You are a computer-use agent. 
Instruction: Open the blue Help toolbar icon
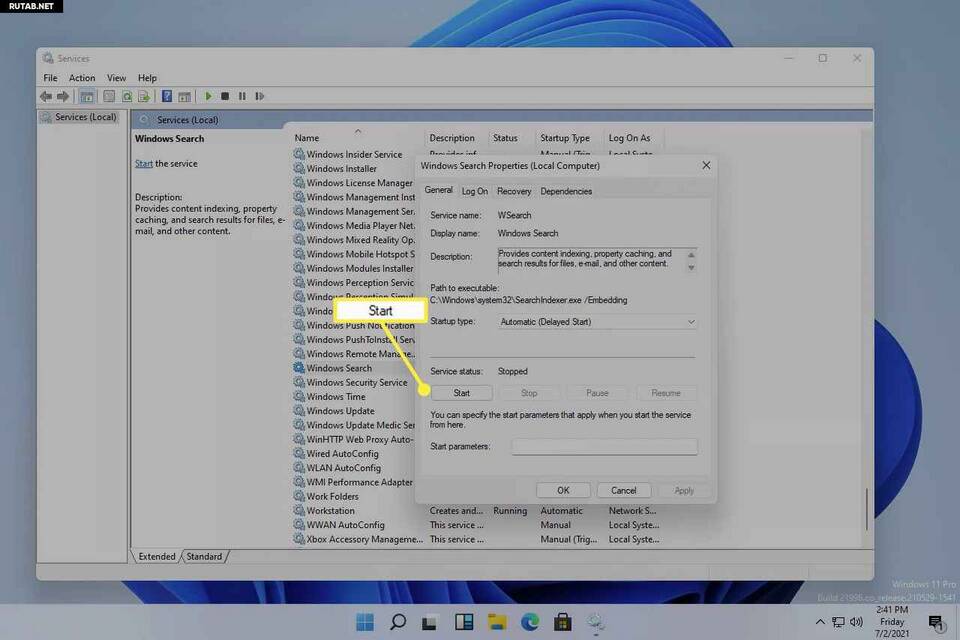tap(167, 96)
